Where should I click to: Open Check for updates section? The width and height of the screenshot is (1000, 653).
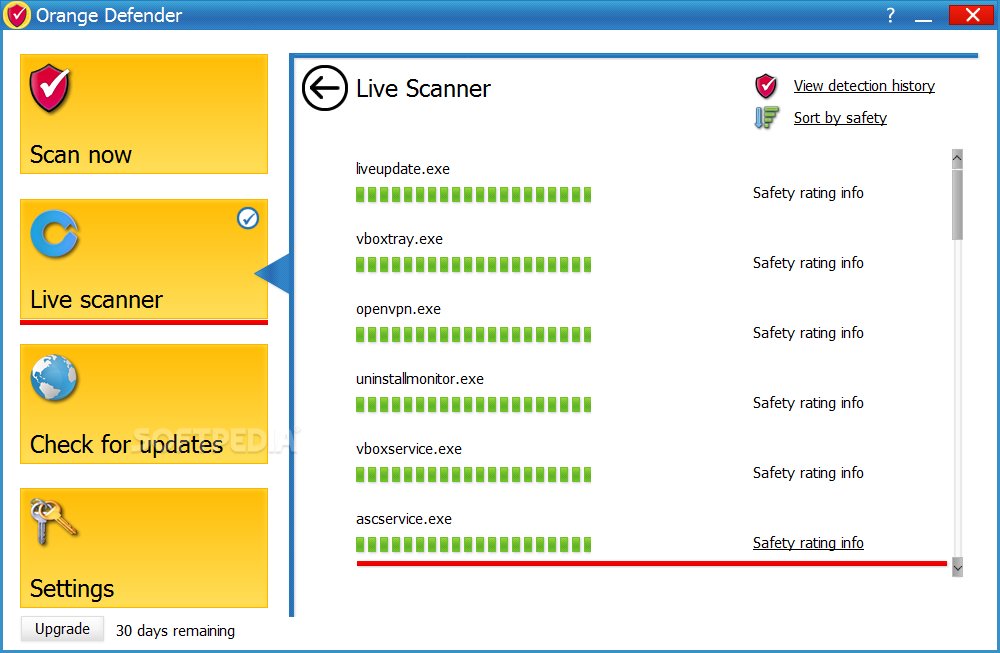[x=144, y=403]
